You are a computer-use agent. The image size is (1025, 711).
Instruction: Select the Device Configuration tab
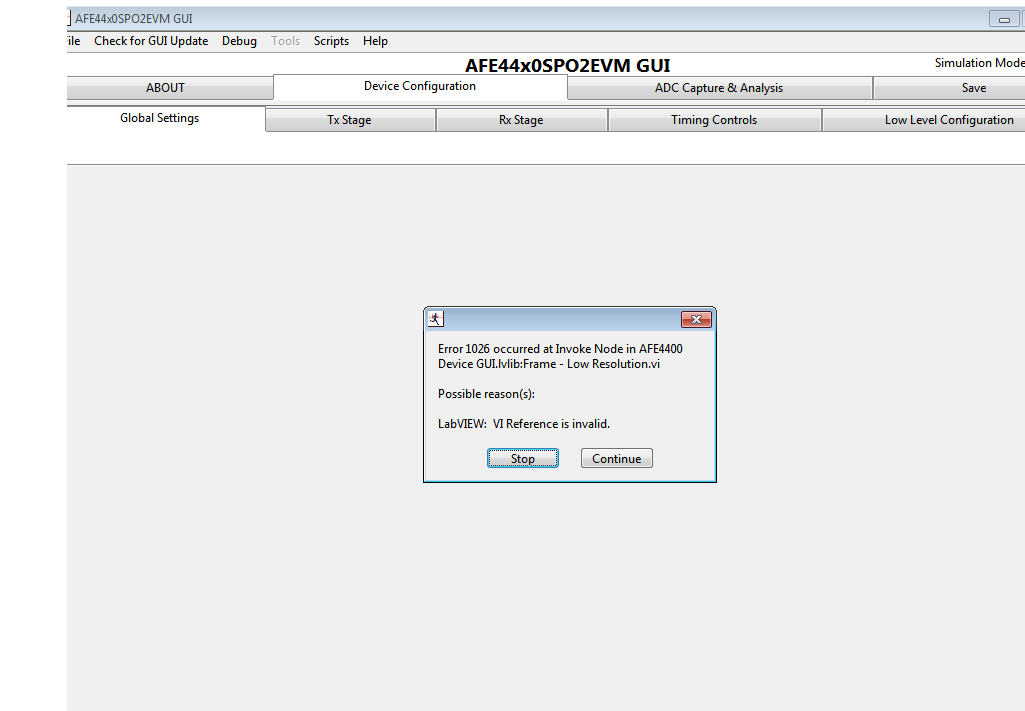tap(420, 86)
